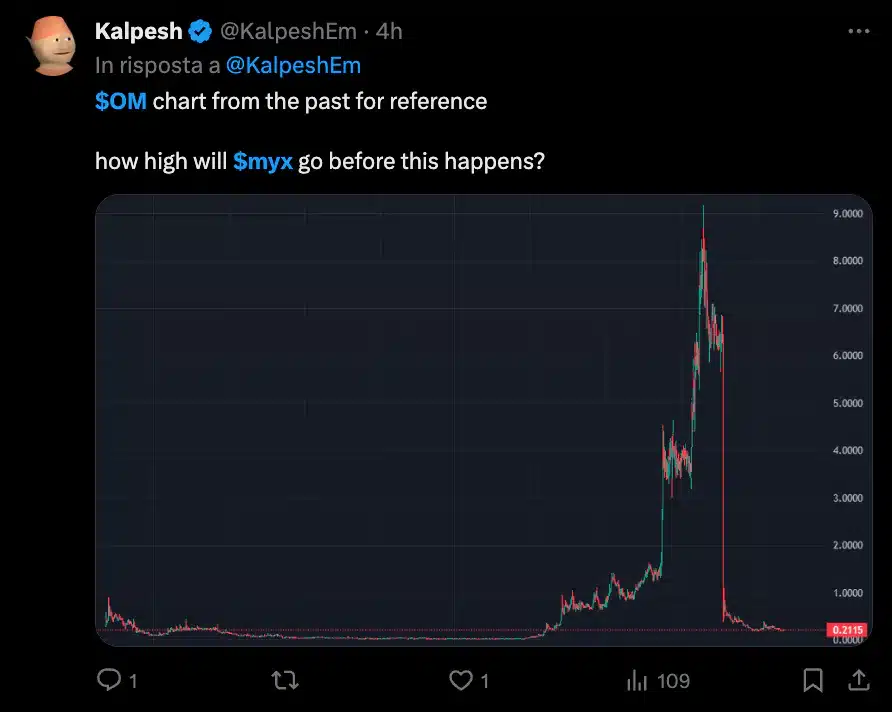Click the repost icon
Image resolution: width=892 pixels, height=712 pixels.
(x=285, y=681)
